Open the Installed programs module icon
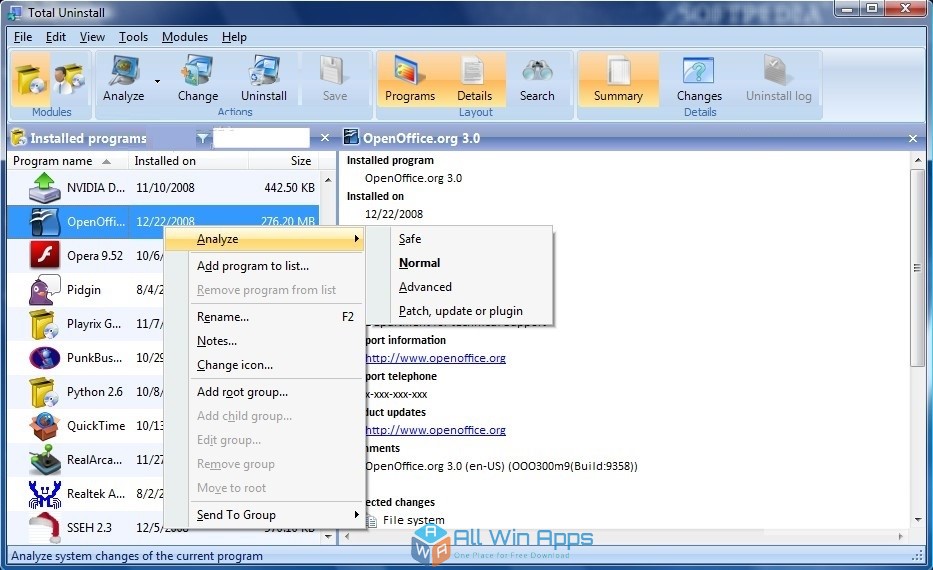 [x=30, y=79]
